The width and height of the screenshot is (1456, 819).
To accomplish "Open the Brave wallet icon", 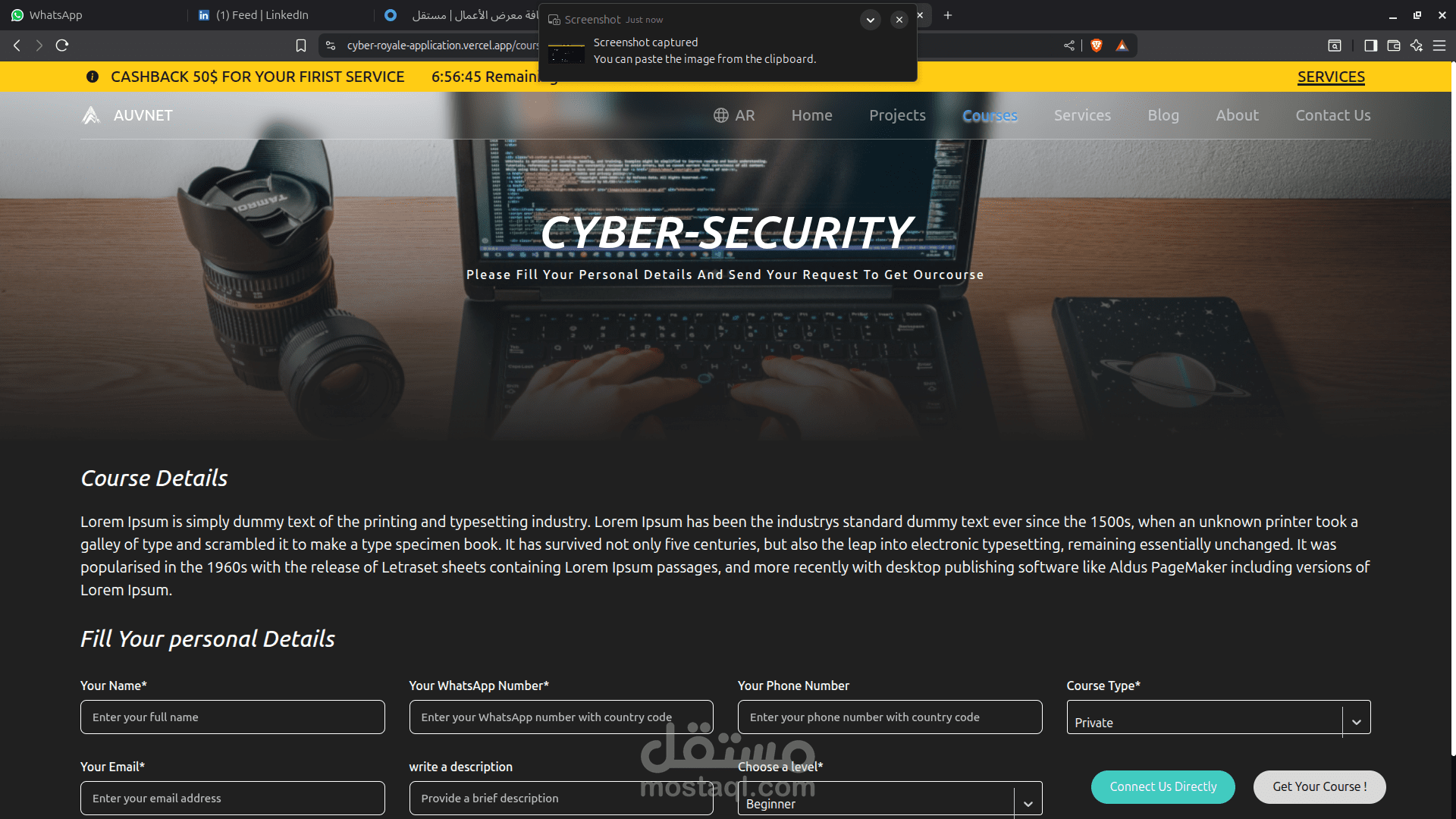I will point(1394,45).
